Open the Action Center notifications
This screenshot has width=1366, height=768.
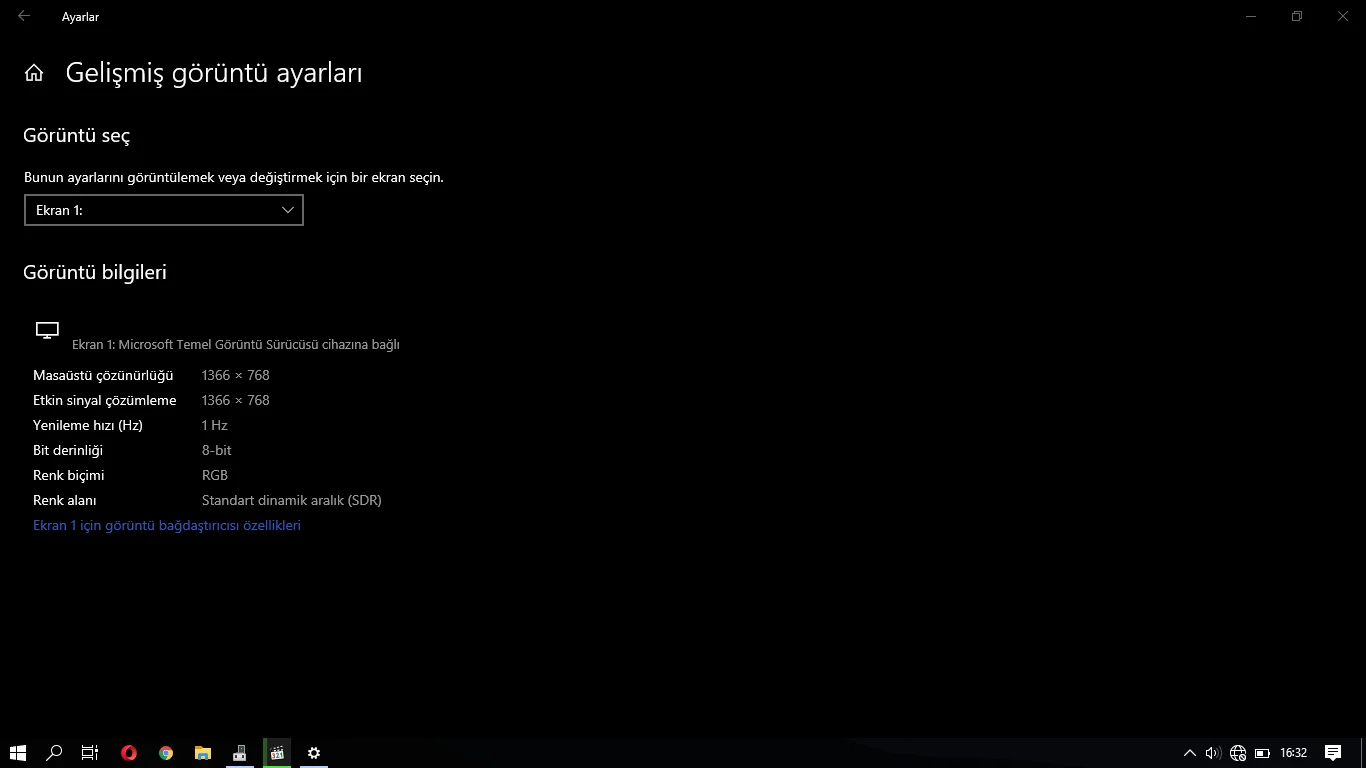tap(1333, 753)
